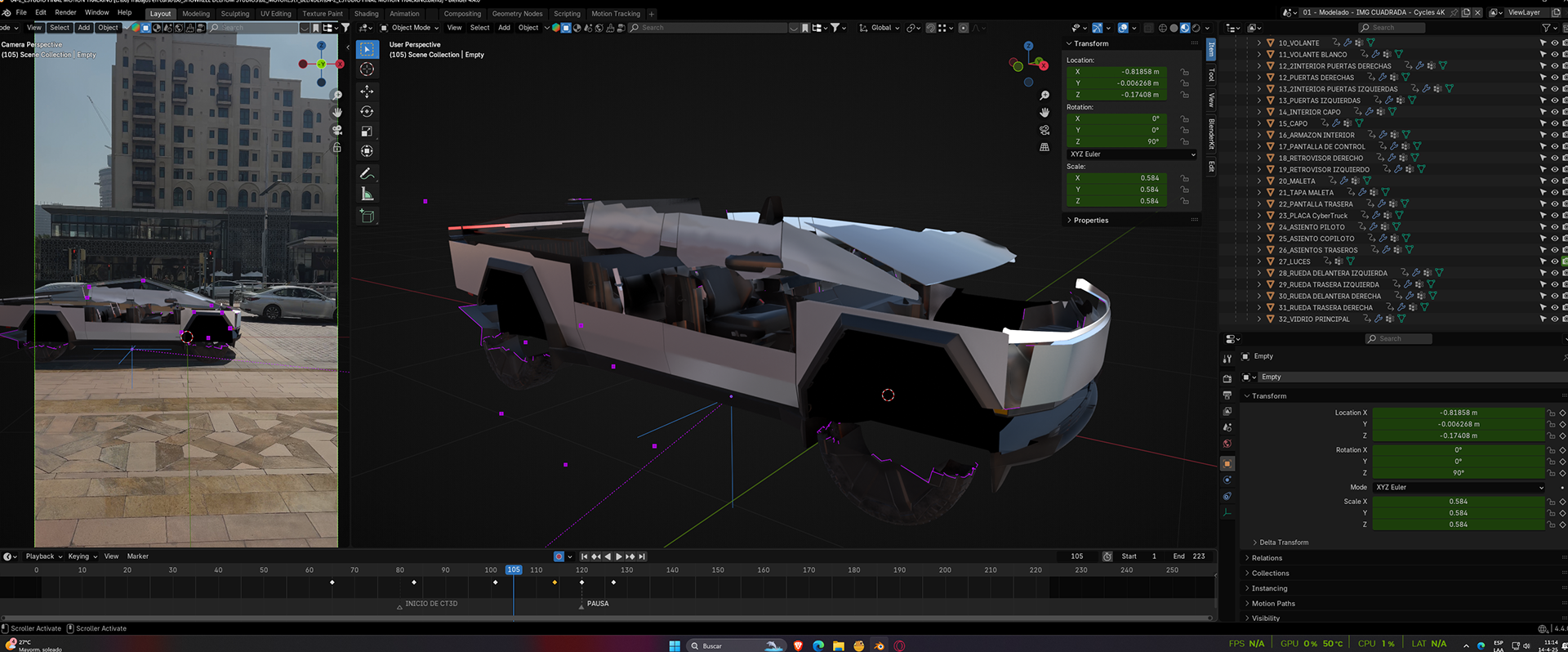
Task: Open the Output properties tab icon
Action: tap(1227, 395)
